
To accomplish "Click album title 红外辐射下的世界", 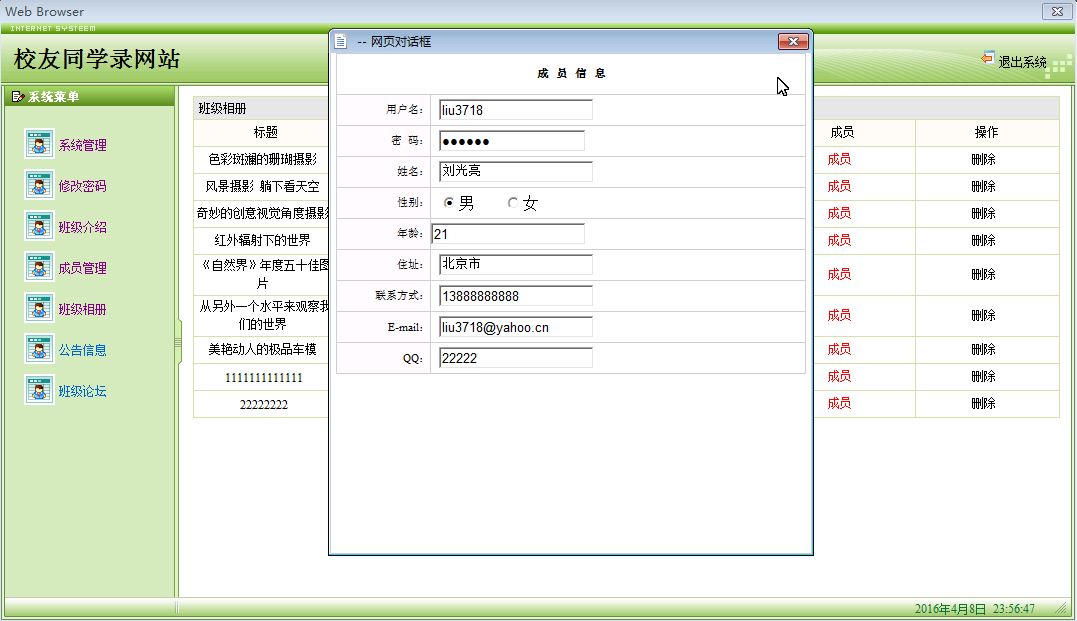I will 262,240.
